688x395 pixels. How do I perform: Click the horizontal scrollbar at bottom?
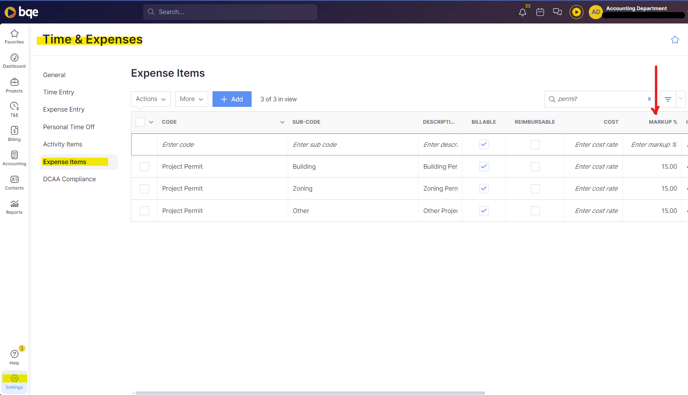click(x=310, y=393)
